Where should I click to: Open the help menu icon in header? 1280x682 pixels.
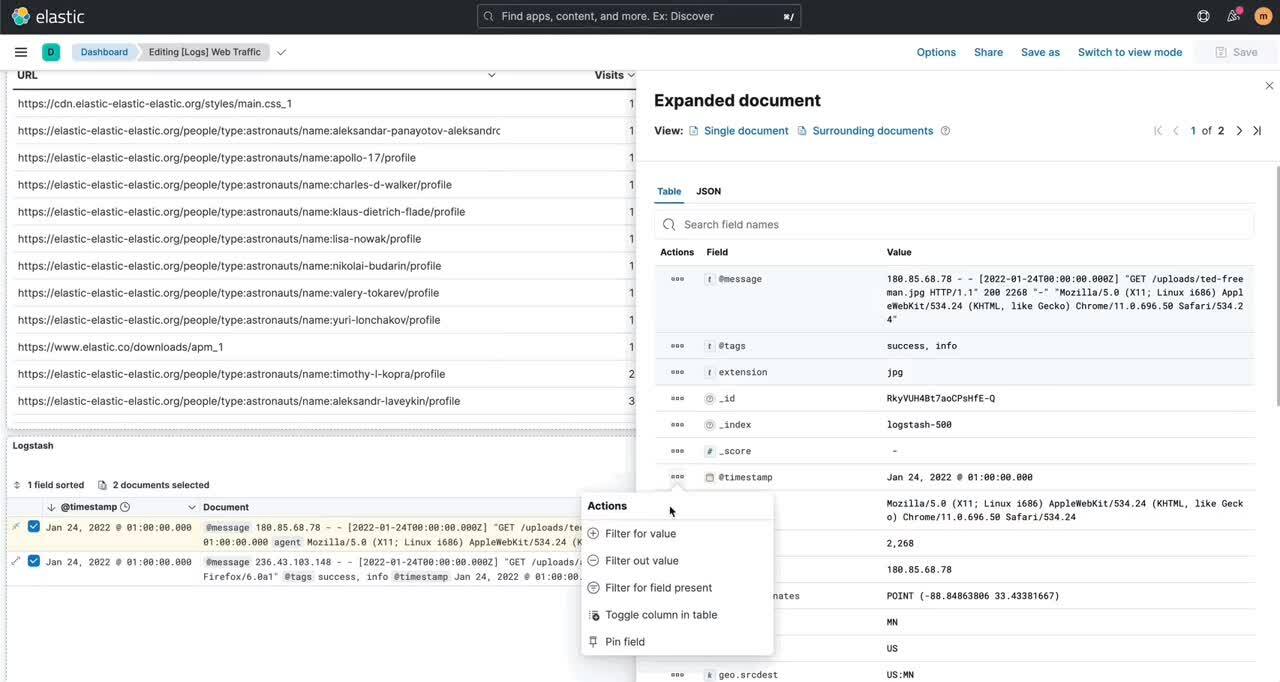point(1203,16)
